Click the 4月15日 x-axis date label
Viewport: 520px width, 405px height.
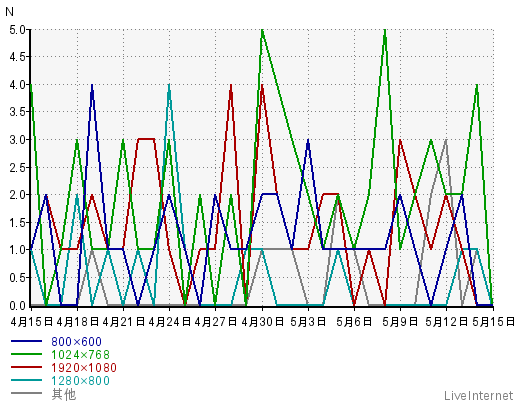tap(32, 322)
